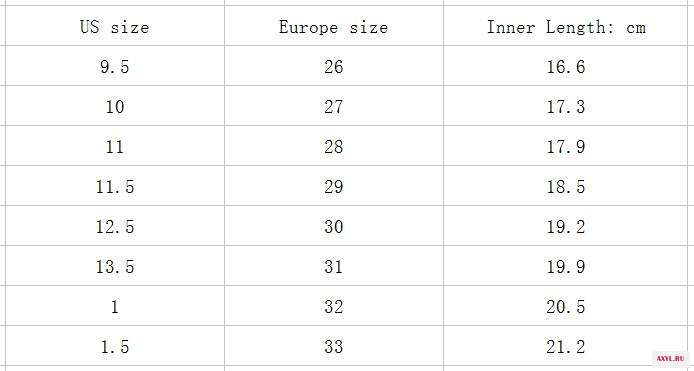The image size is (694, 371).
Task: Click the cell with US size 9.5
Action: (x=115, y=66)
